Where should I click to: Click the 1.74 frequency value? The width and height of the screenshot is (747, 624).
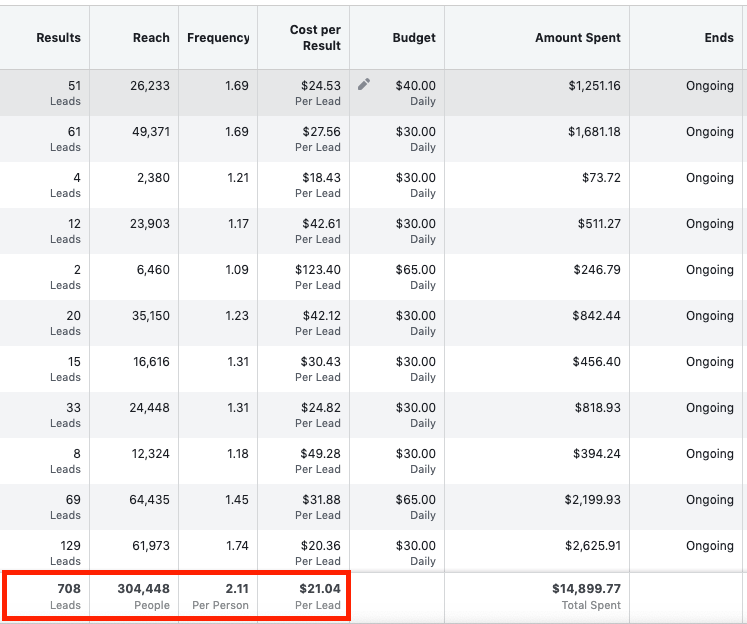pyautogui.click(x=237, y=546)
